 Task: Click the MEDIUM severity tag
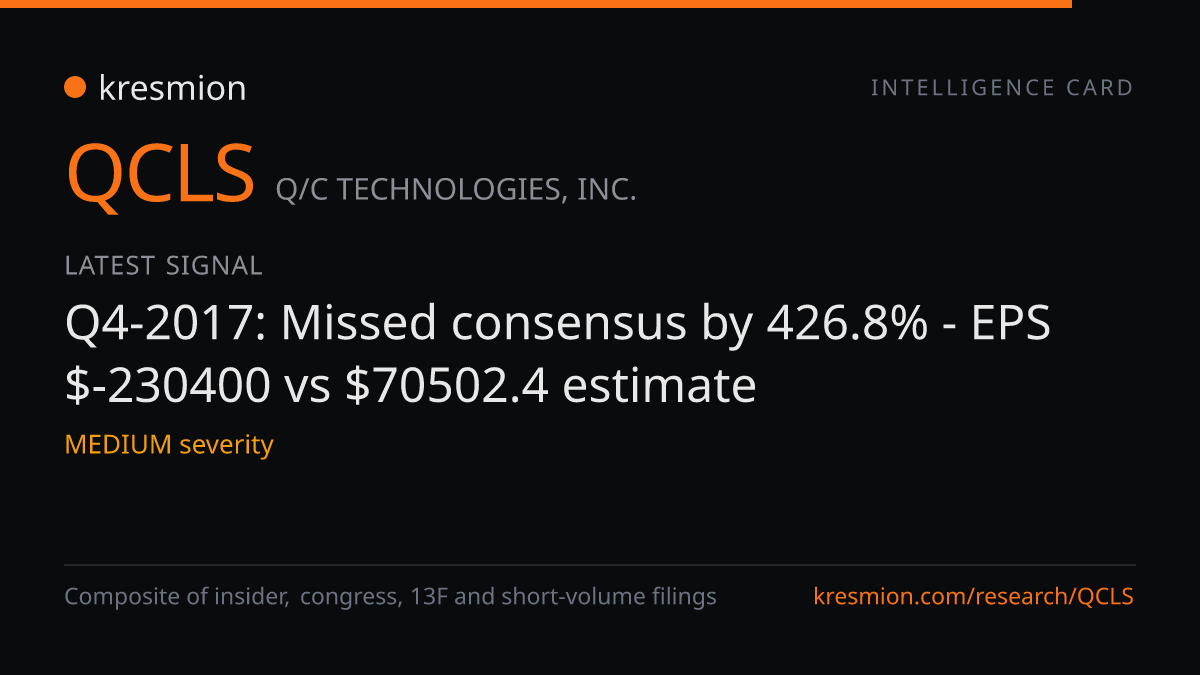click(169, 444)
